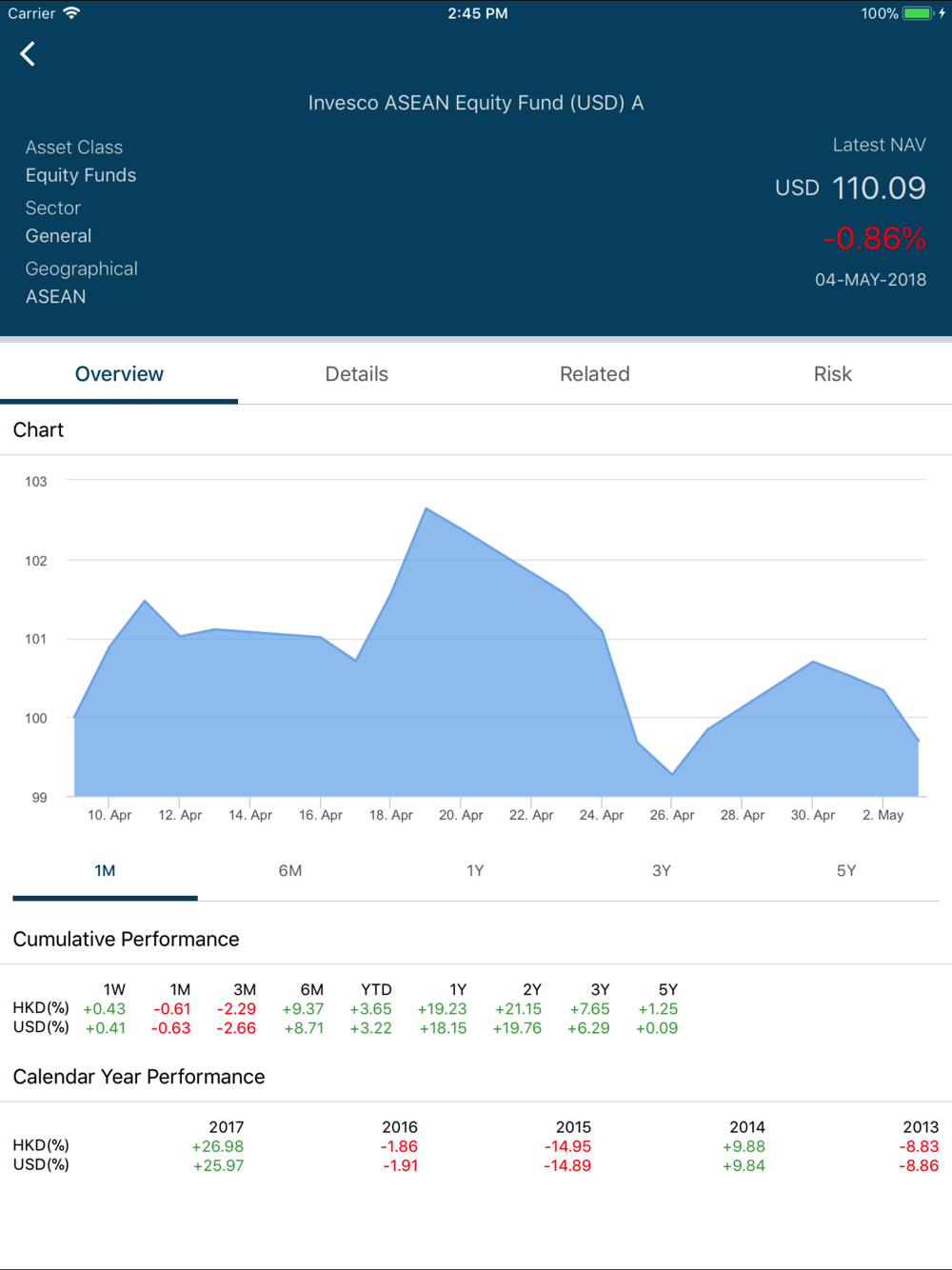Select the 6M chart period
Image resolution: width=952 pixels, height=1270 pixels.
290,871
